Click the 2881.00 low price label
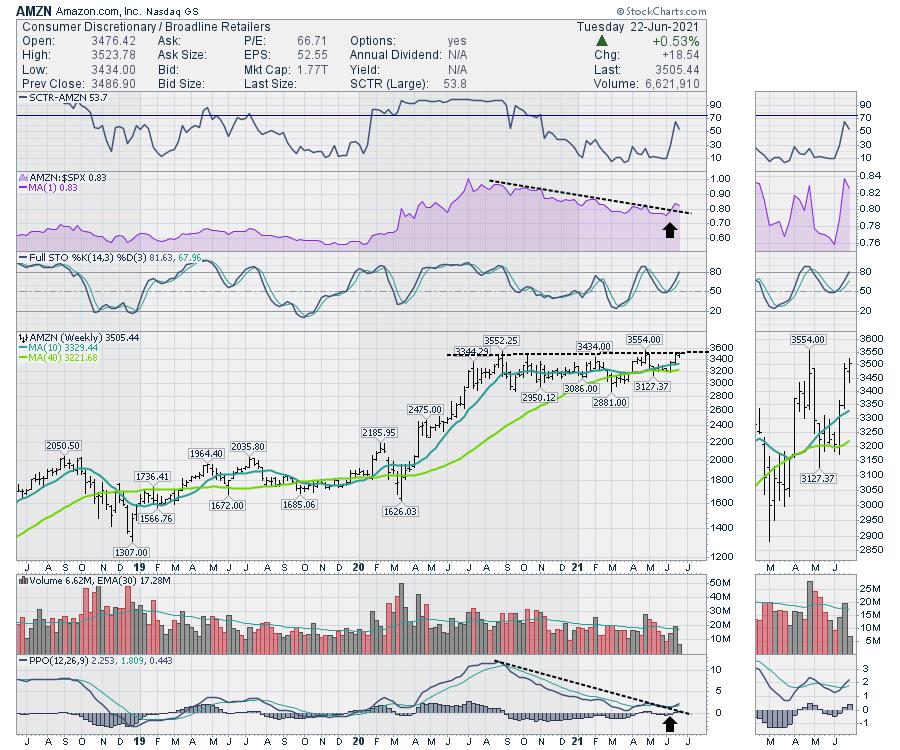Viewport: 900px width, 750px height. click(610, 402)
